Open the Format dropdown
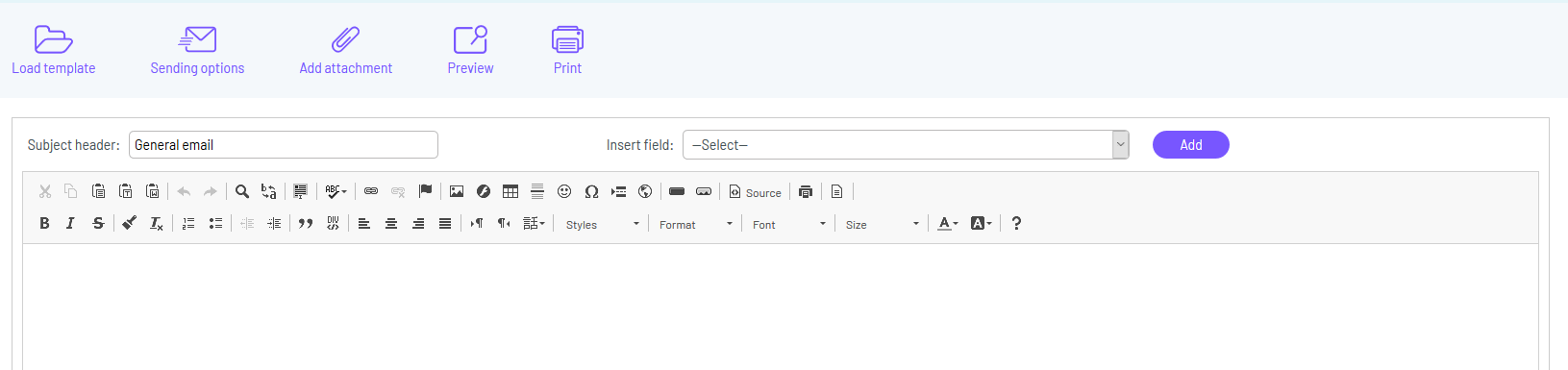This screenshot has width=1568, height=370. pos(696,224)
